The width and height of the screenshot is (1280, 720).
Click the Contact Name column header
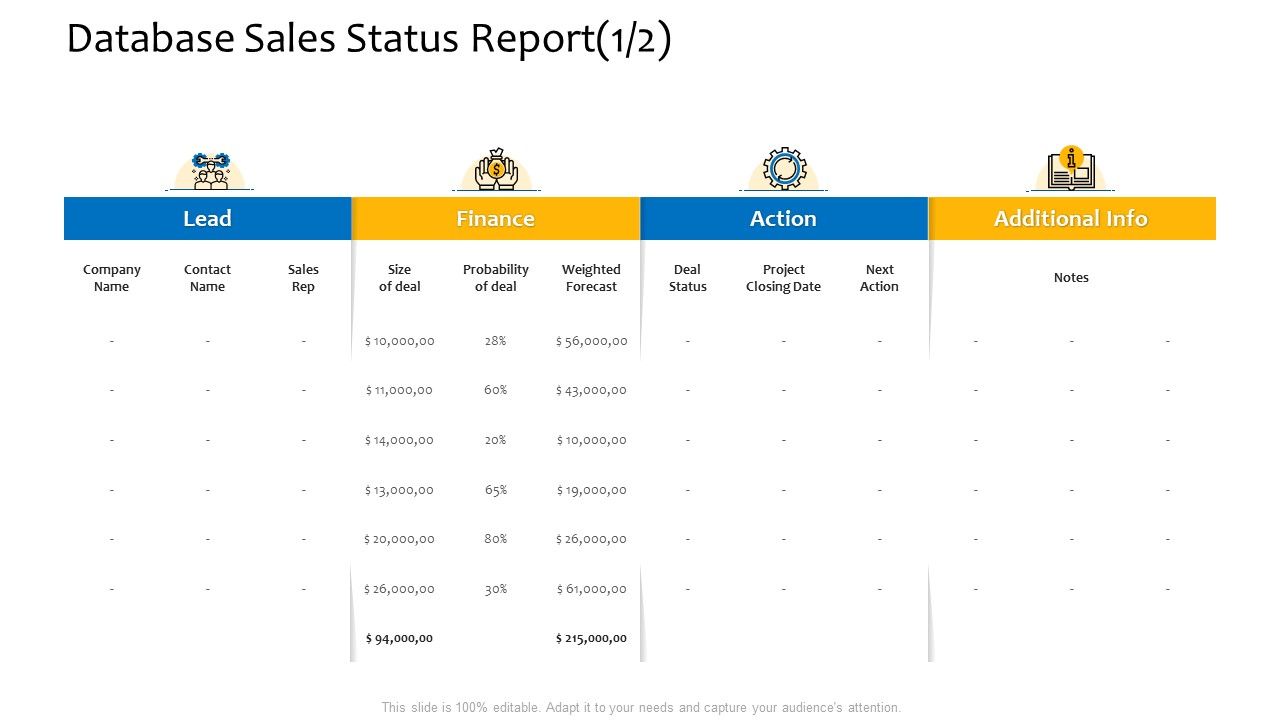(208, 278)
